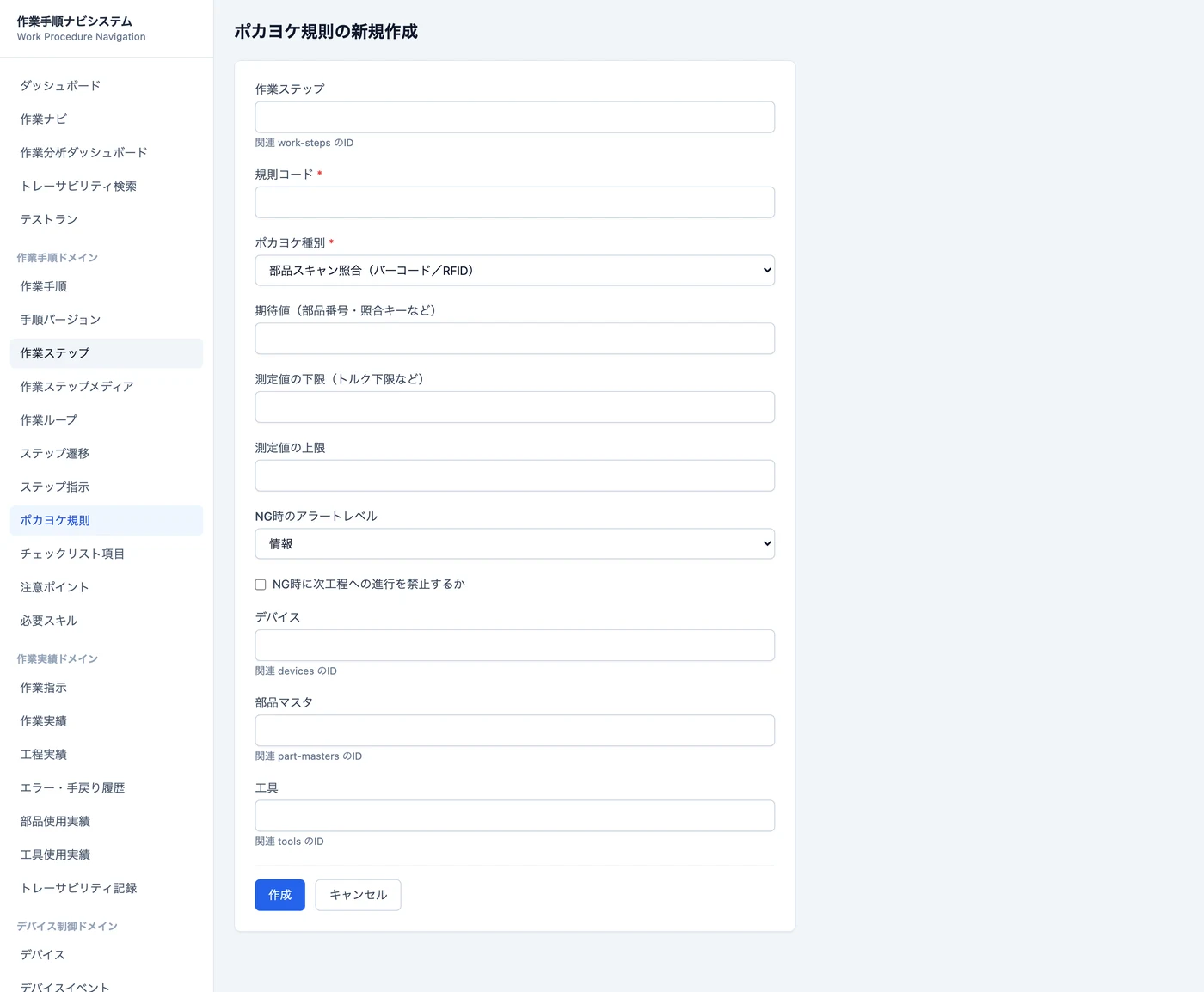Open エラー・手戻り履歴 sidebar link
This screenshot has width=1204, height=992.
pyautogui.click(x=107, y=788)
